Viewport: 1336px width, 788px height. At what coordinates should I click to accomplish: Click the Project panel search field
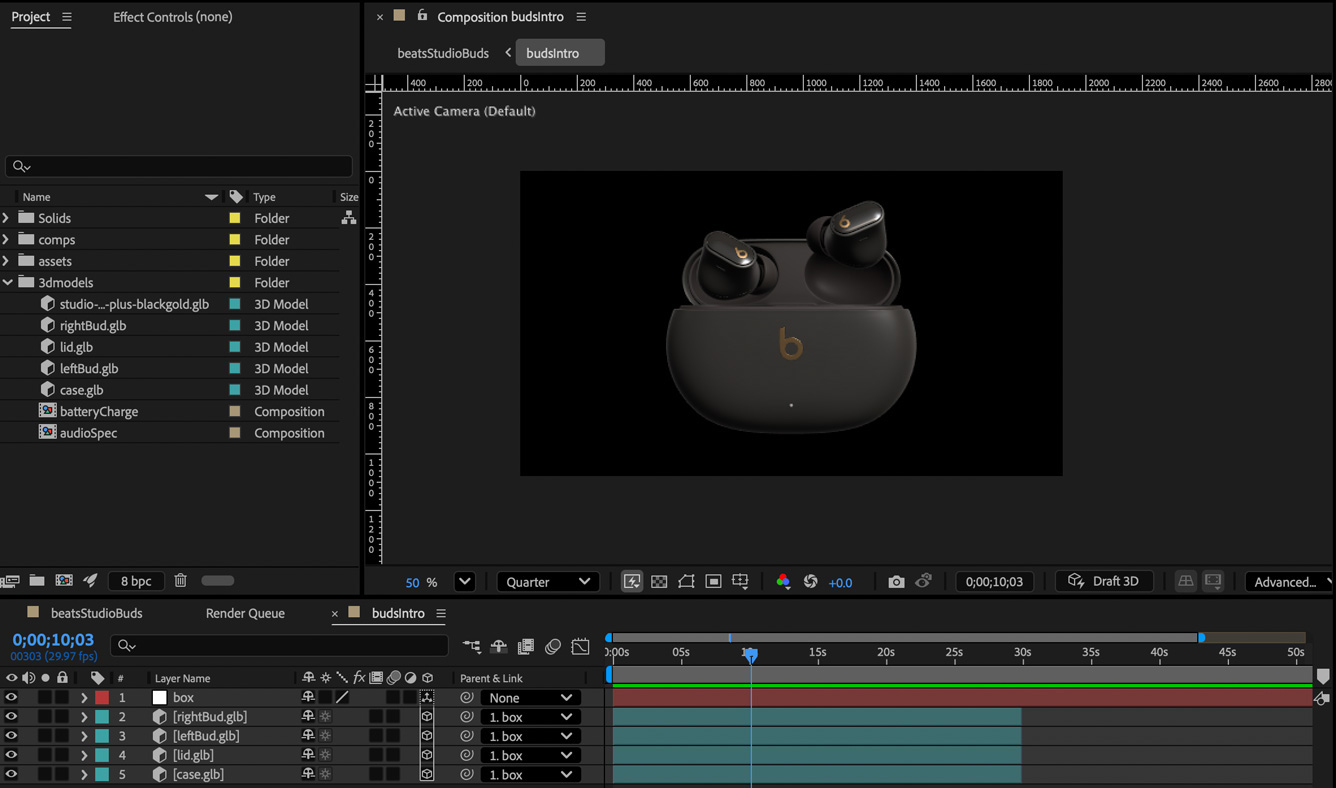click(179, 166)
